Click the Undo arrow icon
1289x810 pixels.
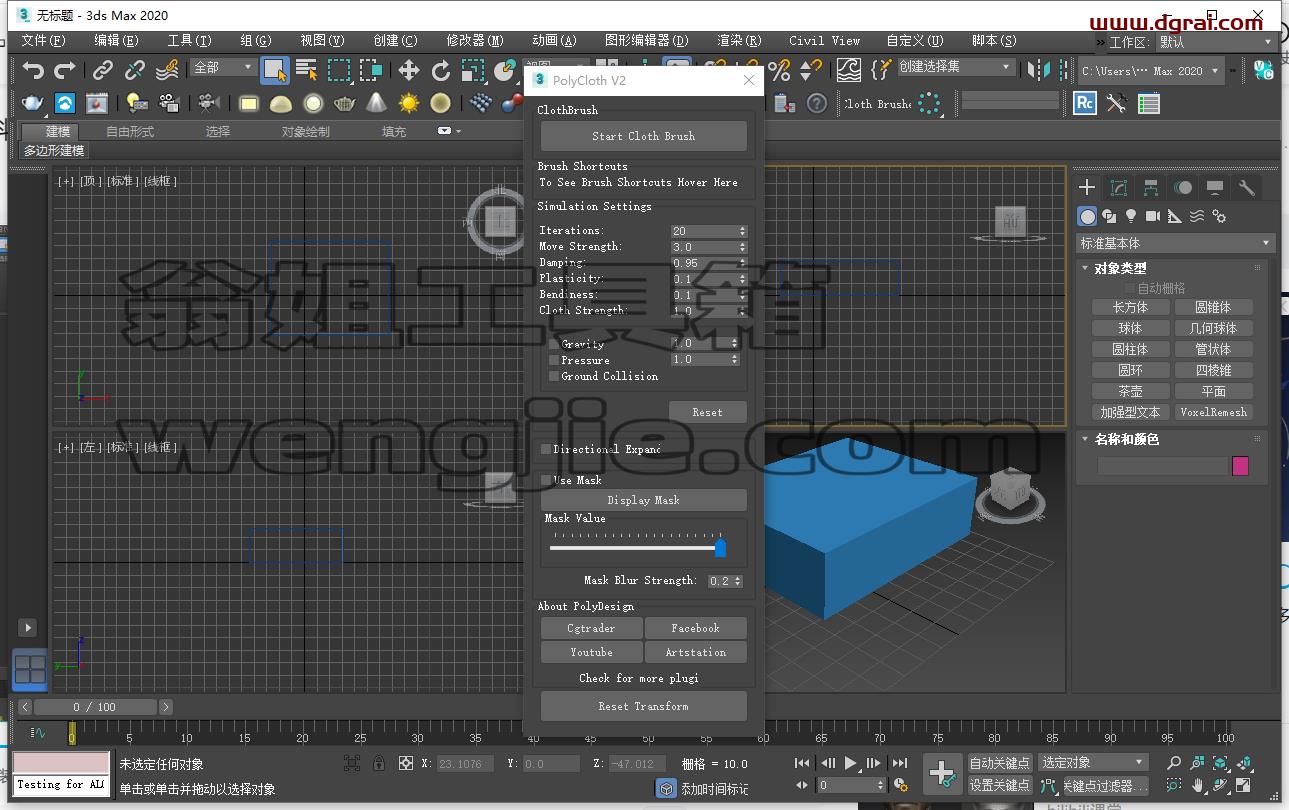(33, 70)
